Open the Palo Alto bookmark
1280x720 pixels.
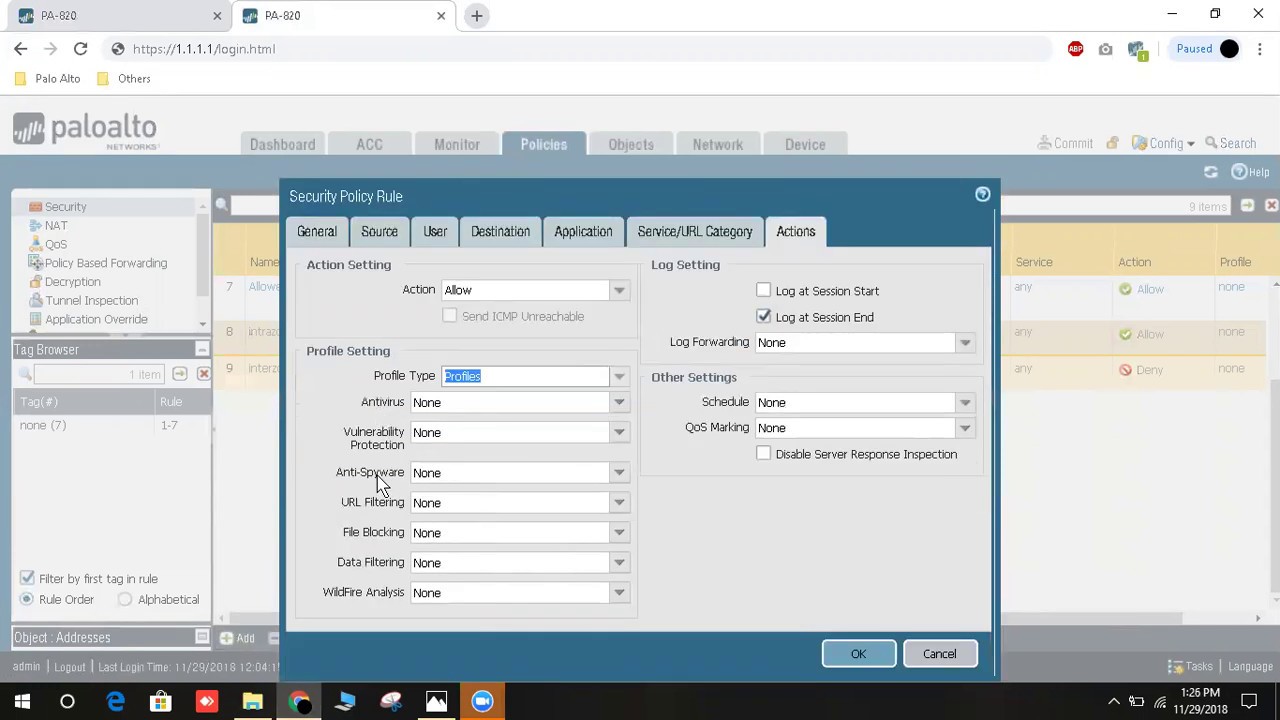[x=48, y=78]
